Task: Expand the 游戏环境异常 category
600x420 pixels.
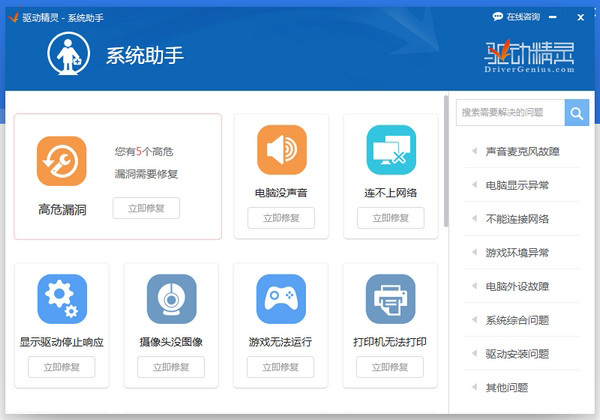Action: click(517, 252)
